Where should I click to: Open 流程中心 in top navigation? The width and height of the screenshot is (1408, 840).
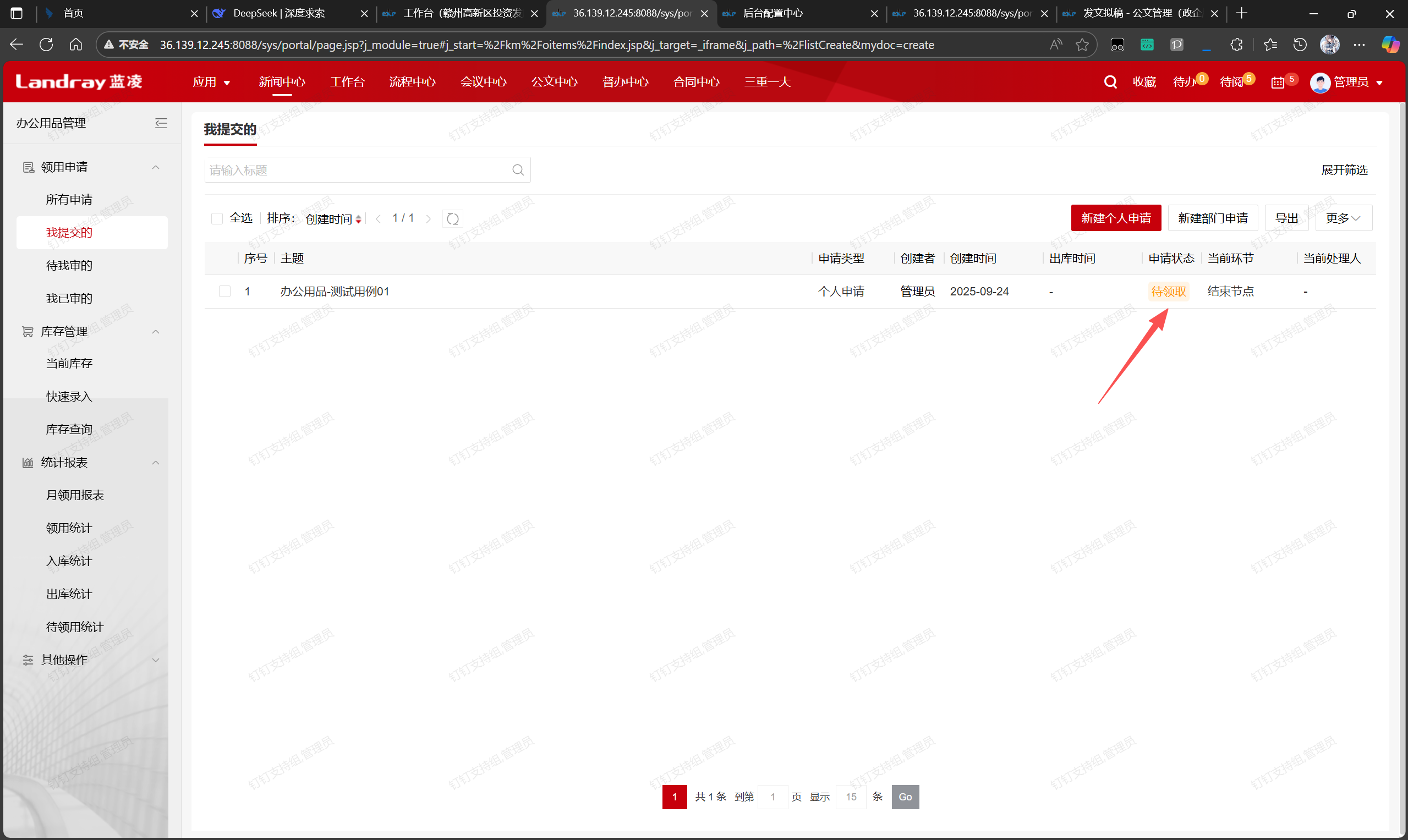point(412,82)
